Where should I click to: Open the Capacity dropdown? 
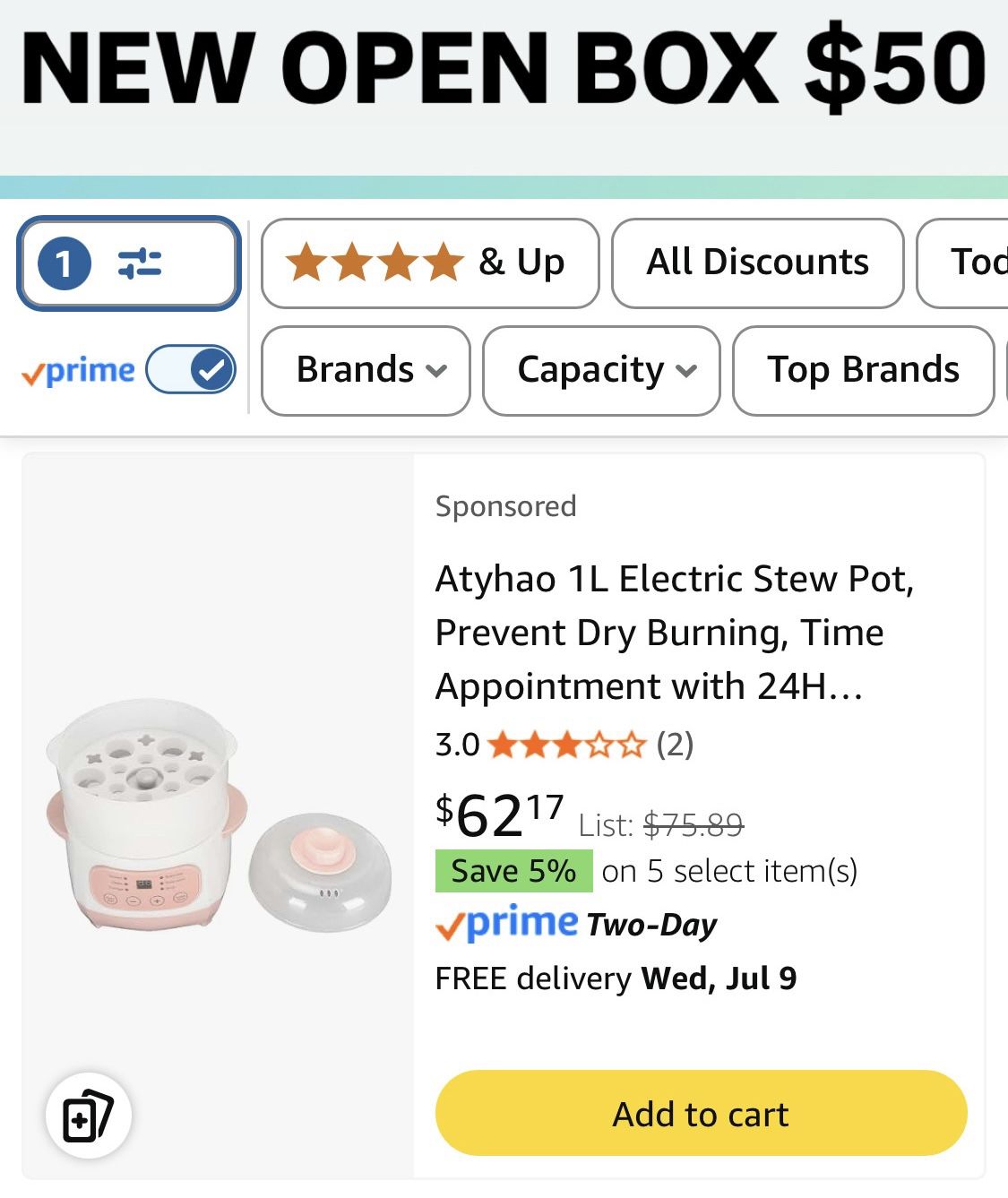click(x=600, y=370)
